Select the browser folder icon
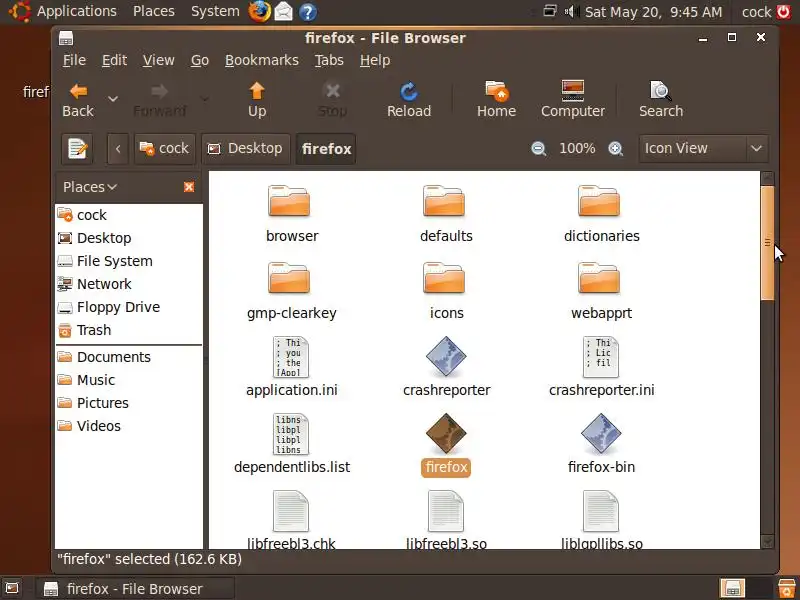Viewport: 800px width, 600px height. tap(289, 202)
